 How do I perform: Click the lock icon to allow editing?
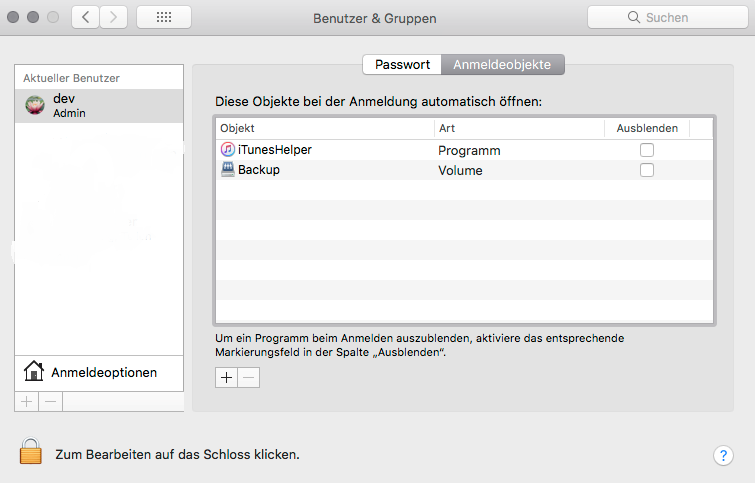coord(31,451)
